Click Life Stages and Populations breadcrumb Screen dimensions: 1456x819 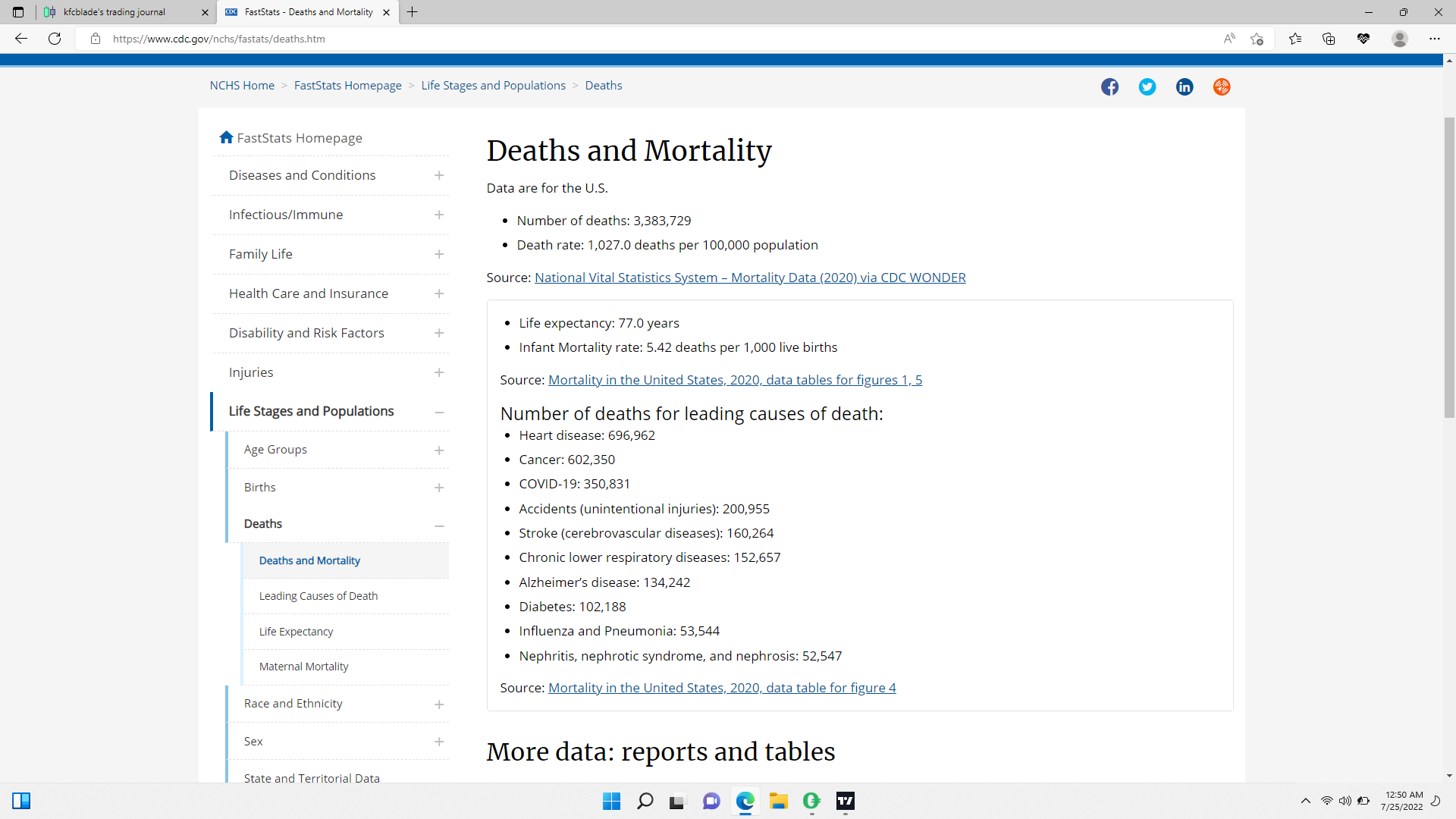[493, 86]
